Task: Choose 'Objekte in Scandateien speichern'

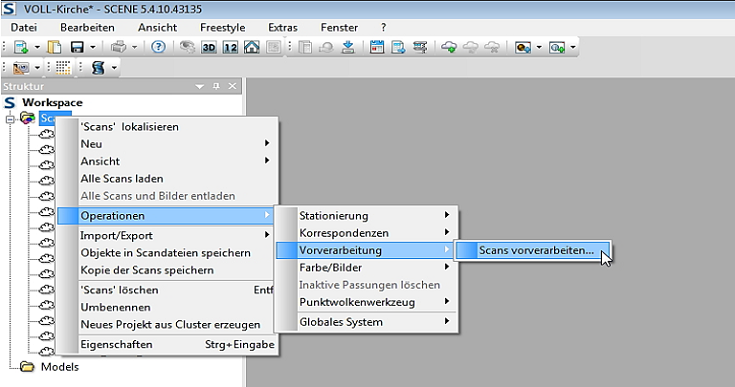Action: pos(166,253)
